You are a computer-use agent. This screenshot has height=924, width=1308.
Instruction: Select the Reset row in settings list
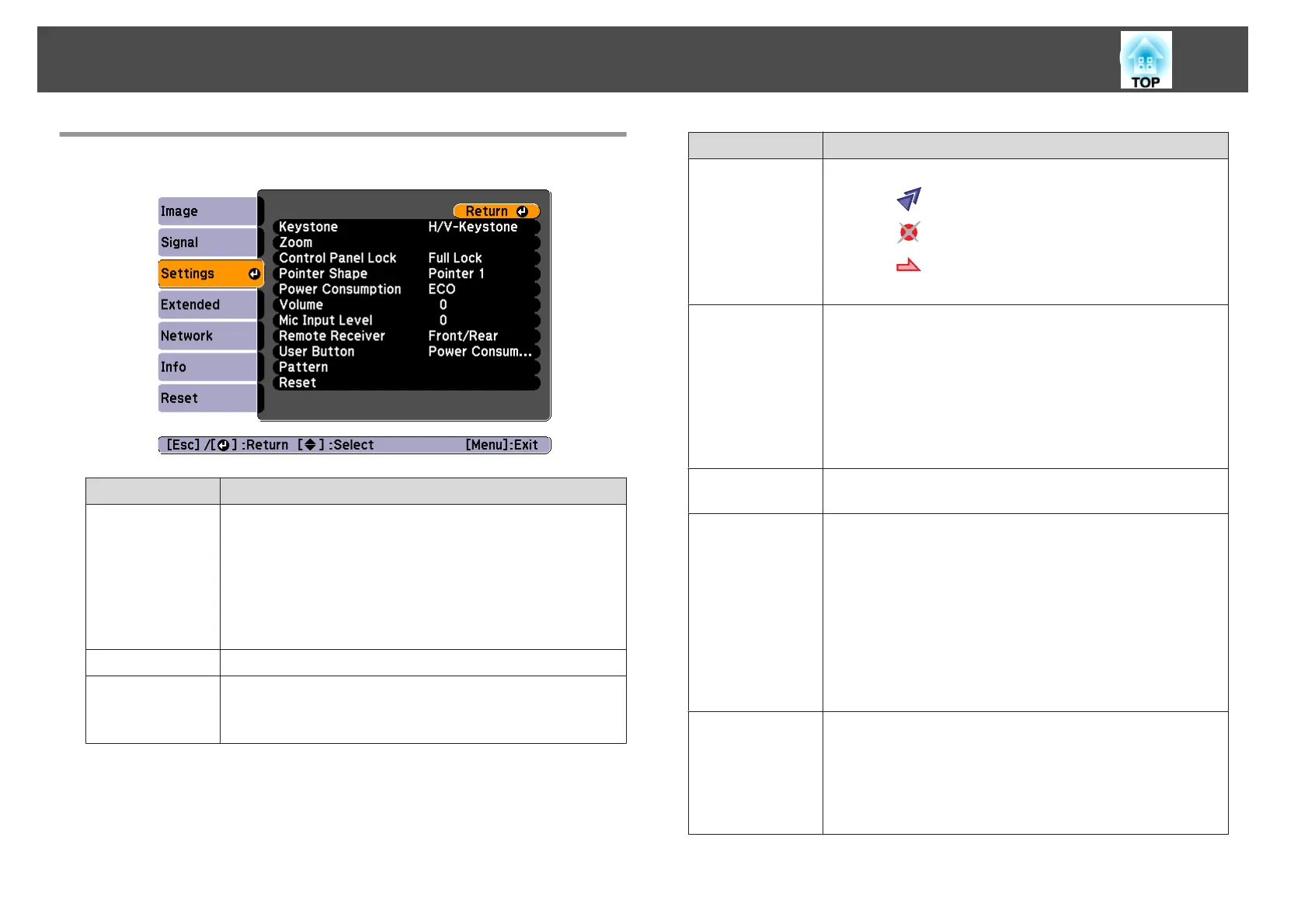406,382
